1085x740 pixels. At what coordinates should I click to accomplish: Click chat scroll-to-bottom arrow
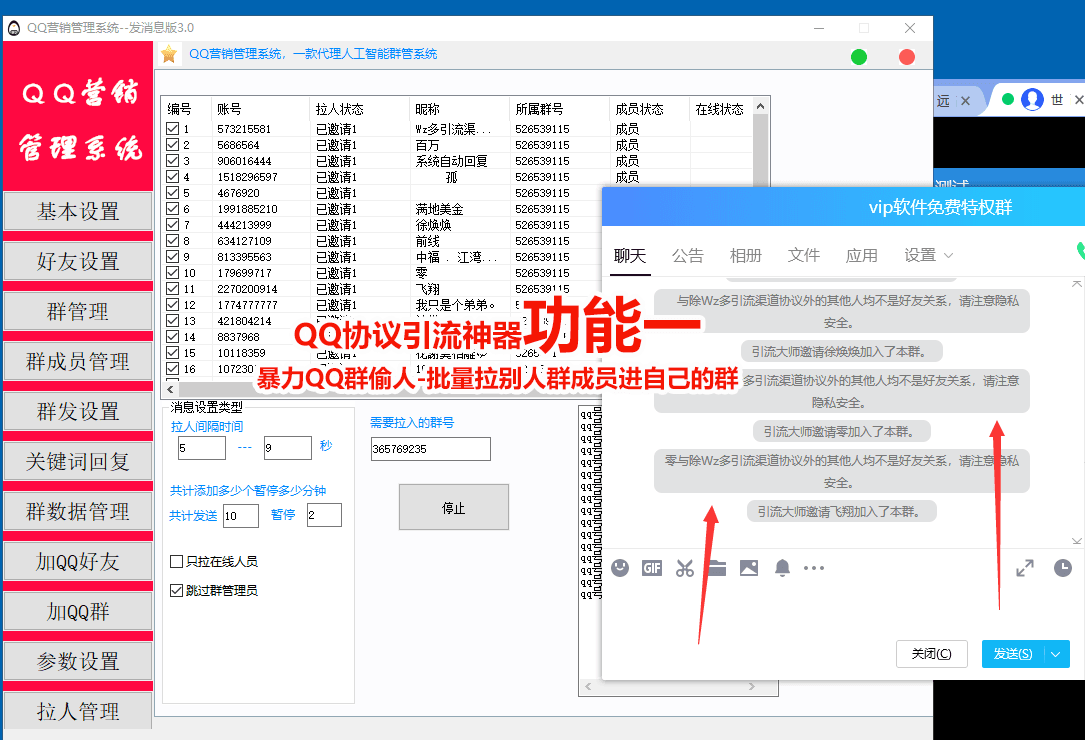pyautogui.click(x=1077, y=541)
